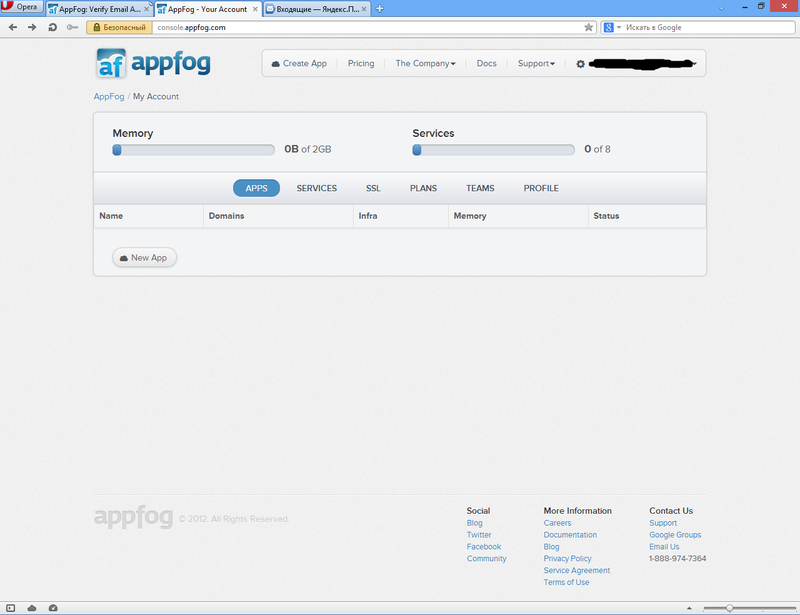Expand The Company dropdown menu
Image resolution: width=800 pixels, height=615 pixels.
click(425, 63)
